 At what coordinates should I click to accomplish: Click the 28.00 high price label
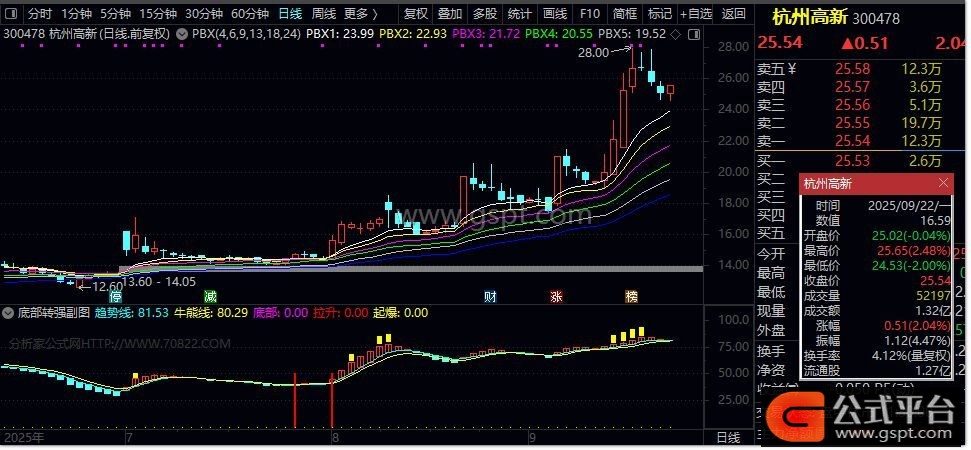[593, 53]
